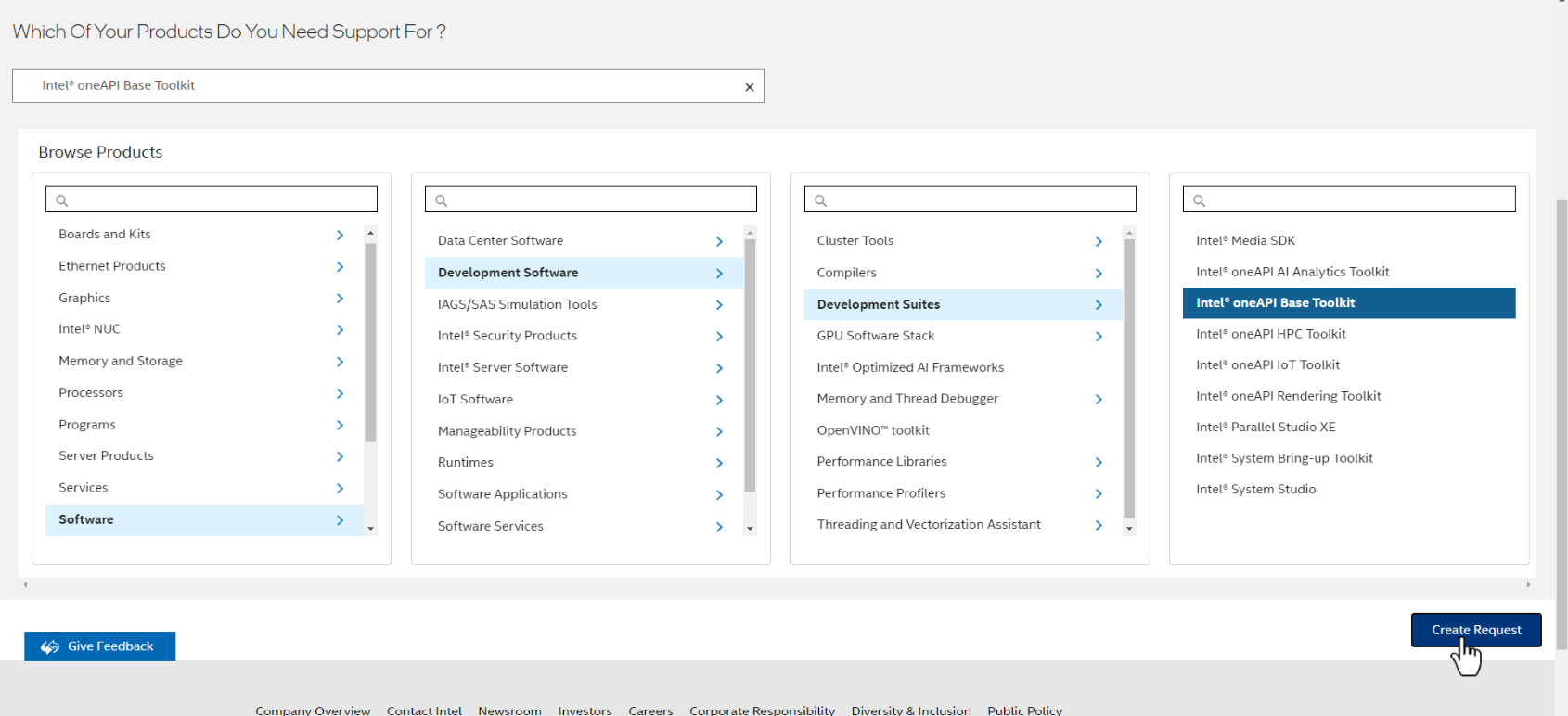Image resolution: width=1568 pixels, height=716 pixels.
Task: Expand the IoT Software chevron
Action: 719,400
